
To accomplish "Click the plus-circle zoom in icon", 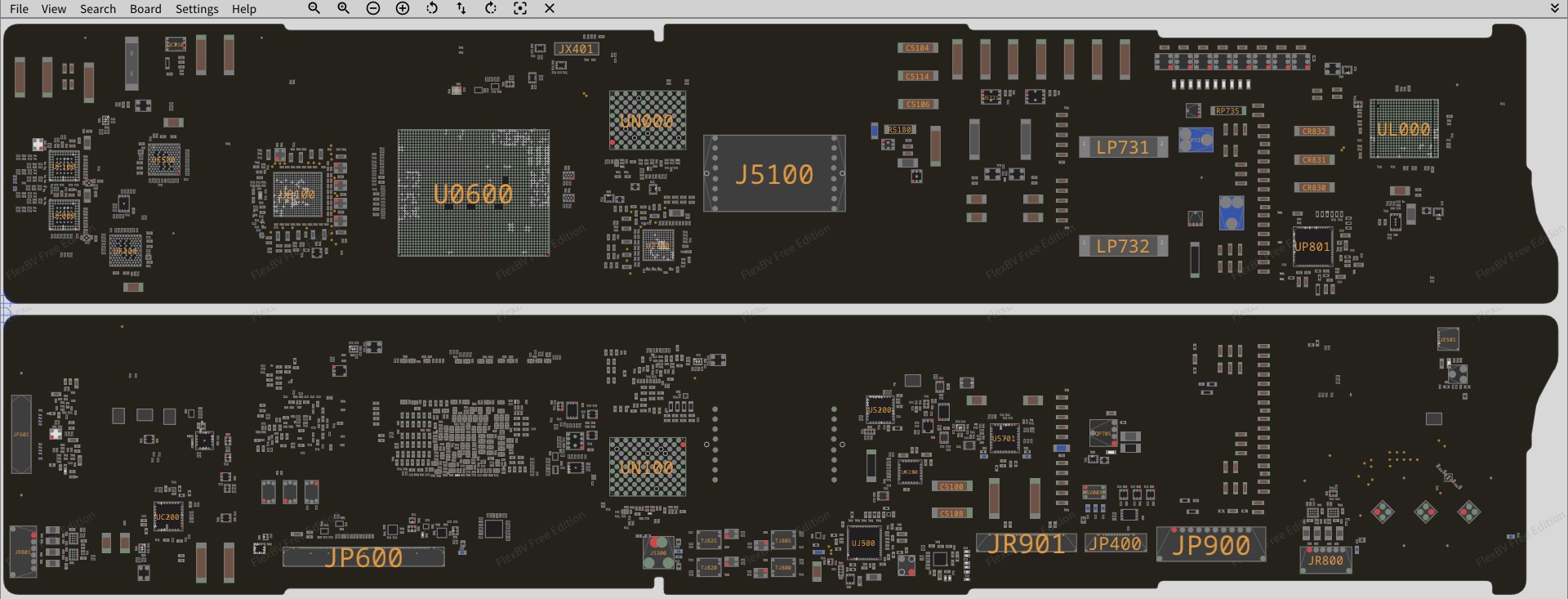I will (x=403, y=8).
